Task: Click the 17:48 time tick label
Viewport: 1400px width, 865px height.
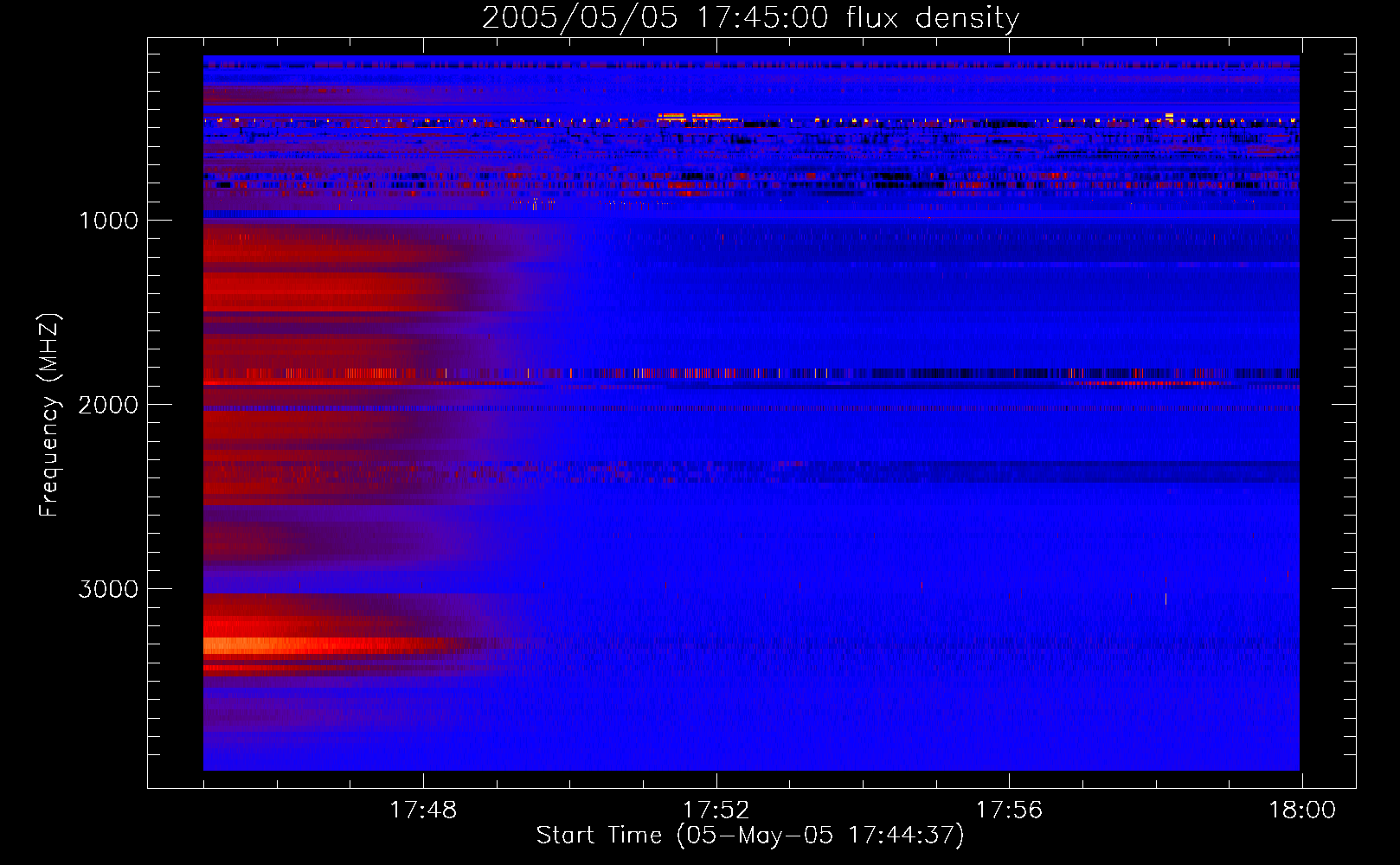Action: pos(423,811)
